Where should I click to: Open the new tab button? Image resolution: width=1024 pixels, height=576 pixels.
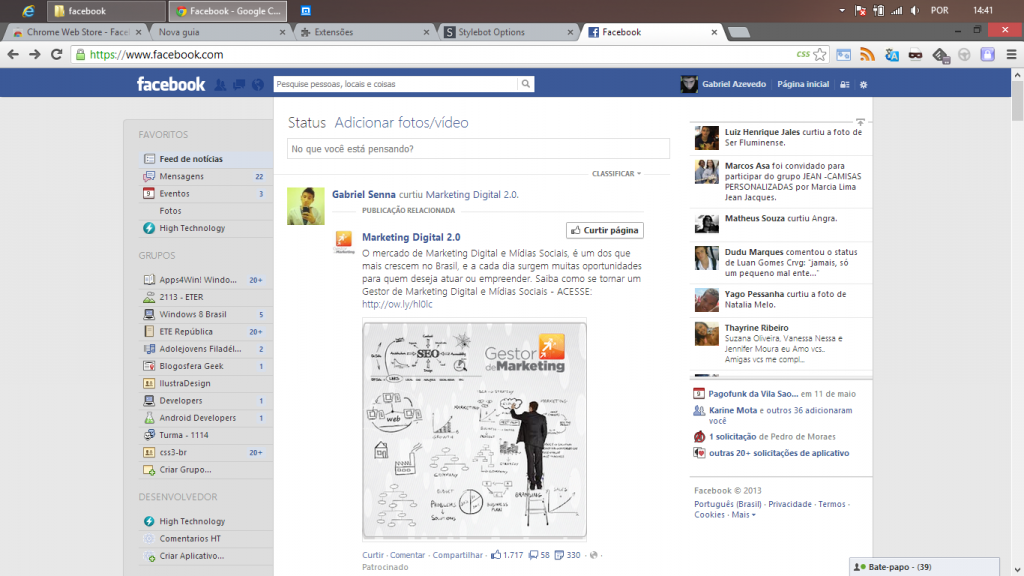tap(739, 32)
